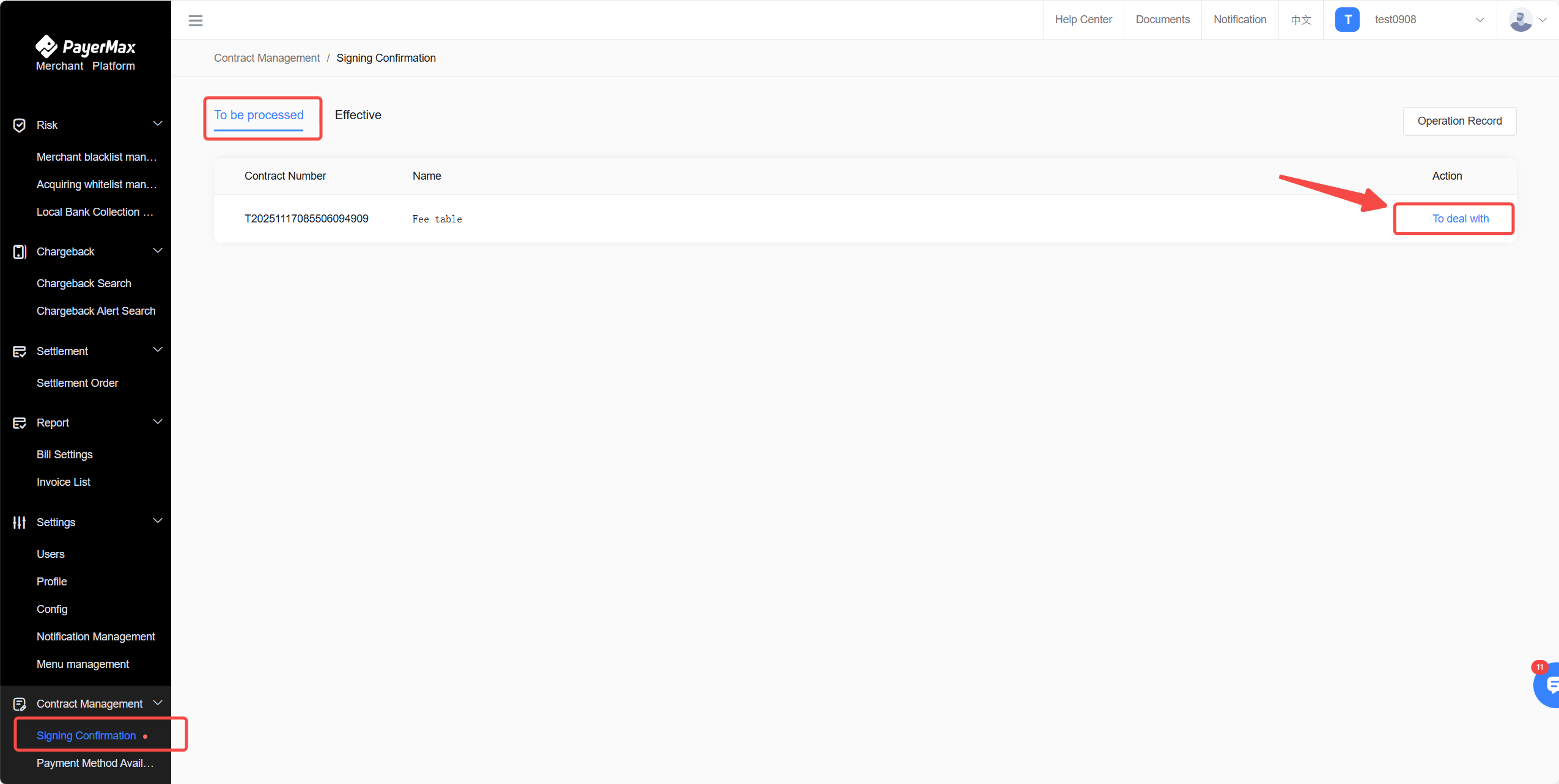Click the Chargeback sidebar icon

[x=20, y=252]
